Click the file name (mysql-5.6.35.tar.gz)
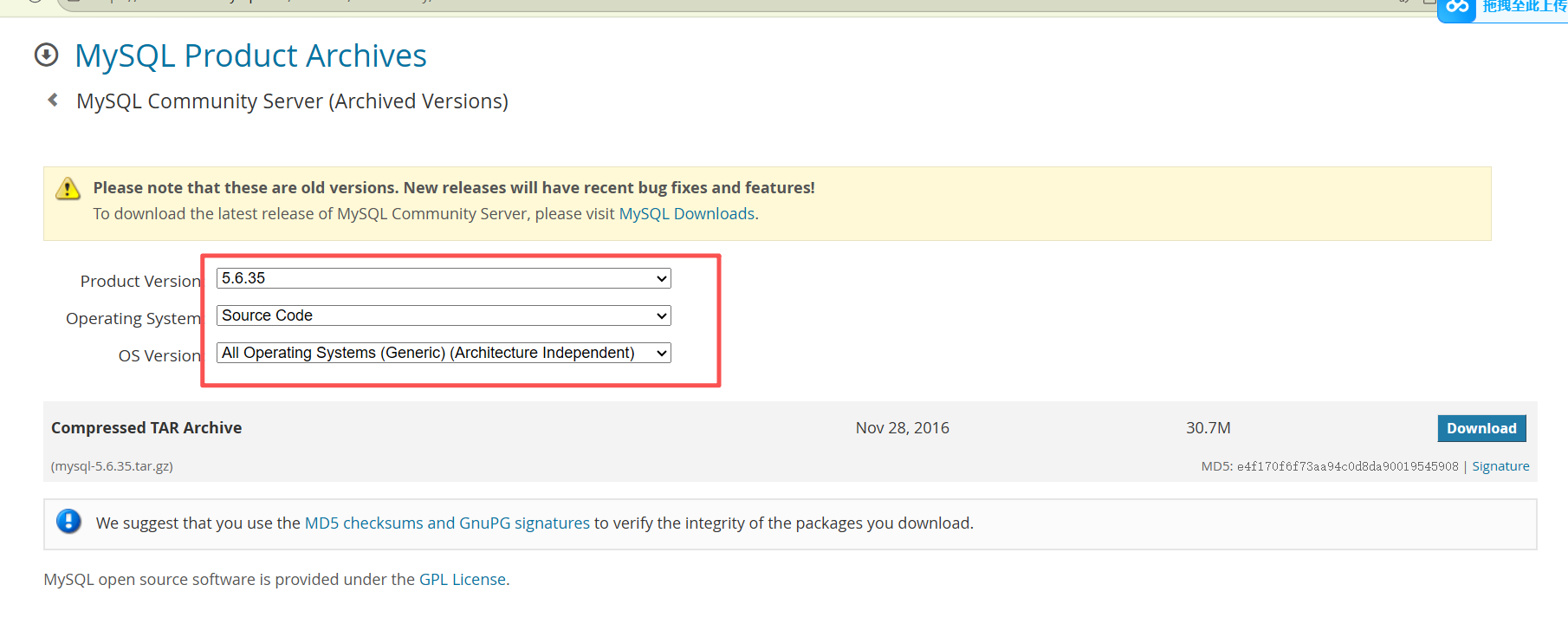 112,466
